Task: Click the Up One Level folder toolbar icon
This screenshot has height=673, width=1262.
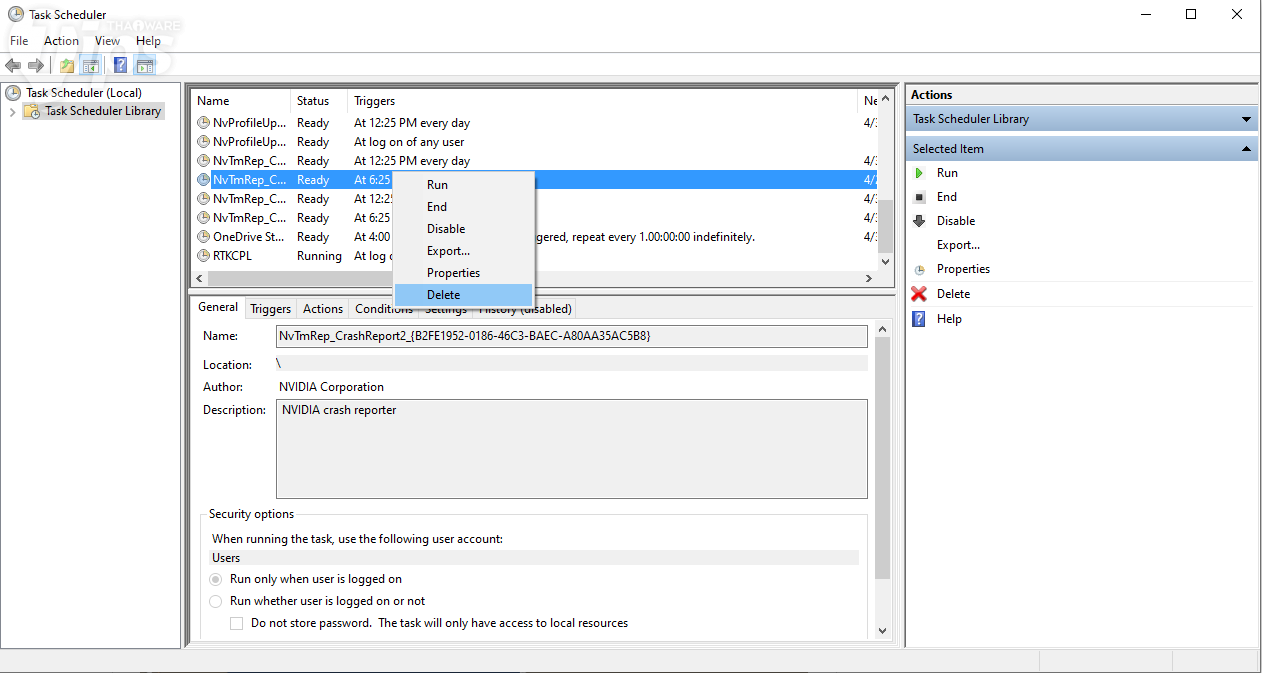Action: click(67, 66)
